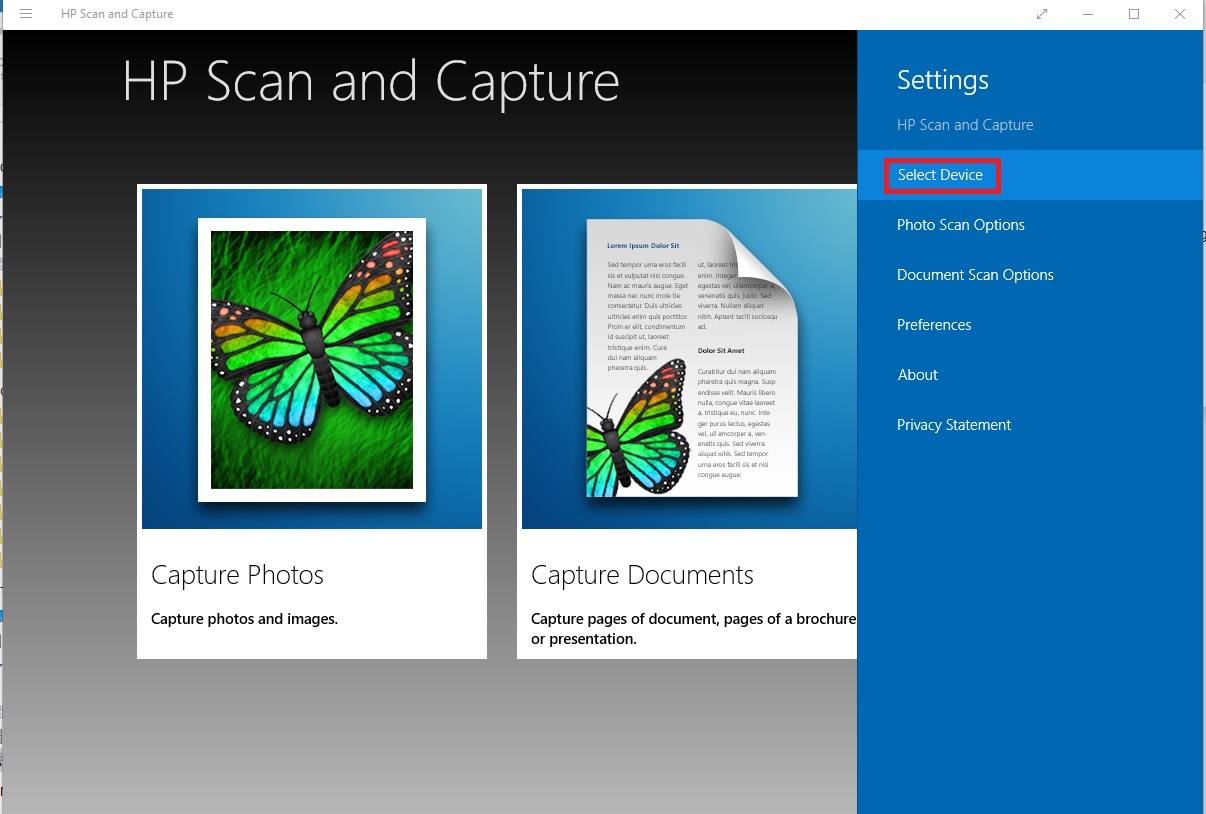Select Device in Settings
This screenshot has width=1206, height=814.
tap(1031, 175)
